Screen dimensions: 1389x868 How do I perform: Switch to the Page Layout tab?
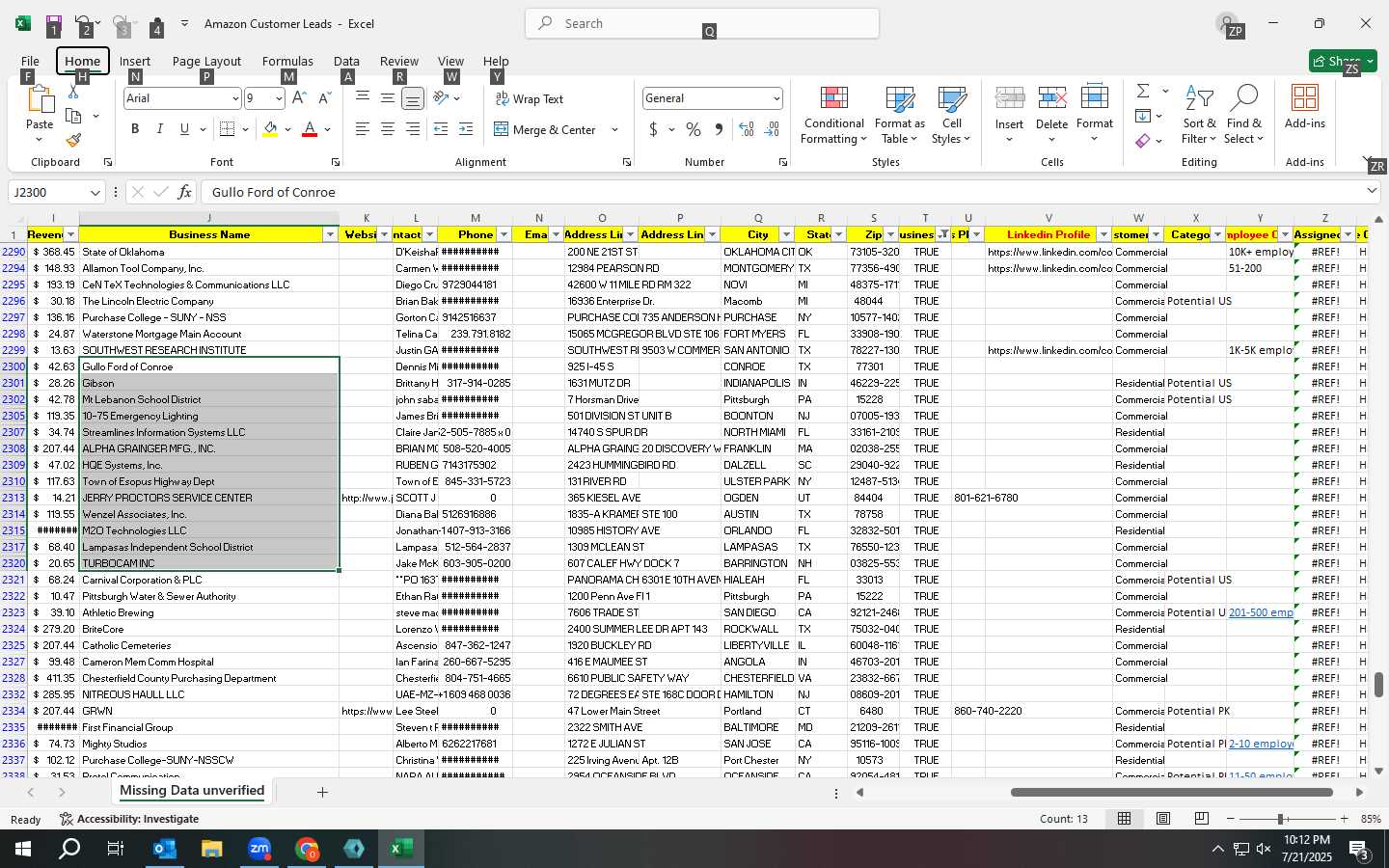pyautogui.click(x=206, y=61)
